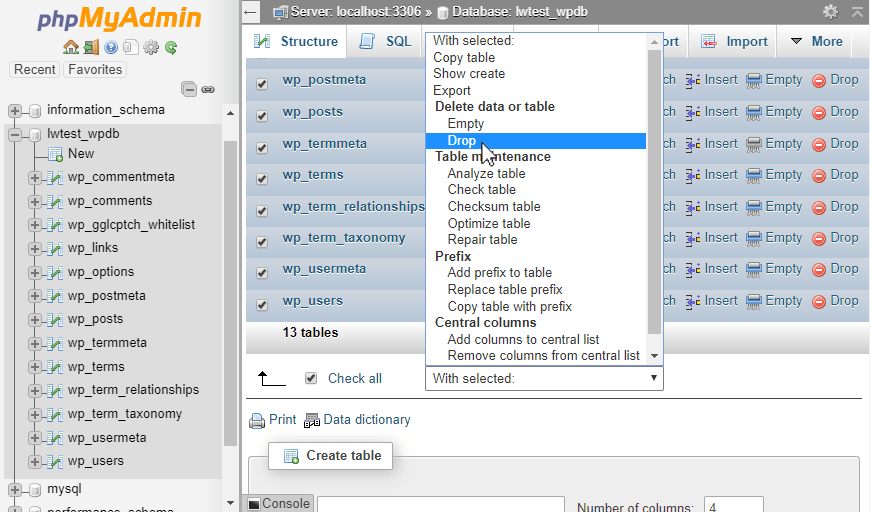Reload the navigation panel green icon

(x=171, y=48)
